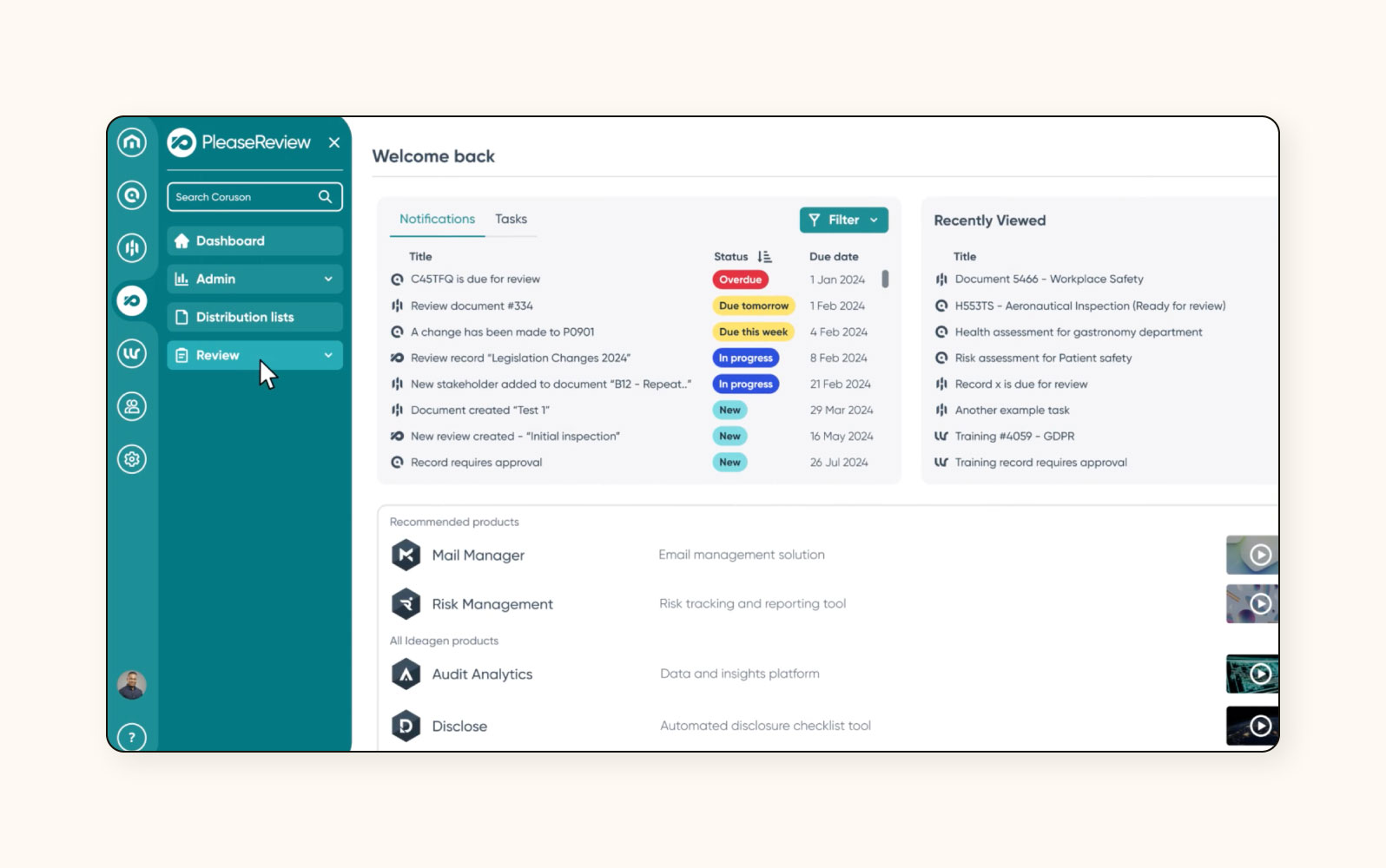Select the active PleaseReview rail icon

[x=132, y=301]
